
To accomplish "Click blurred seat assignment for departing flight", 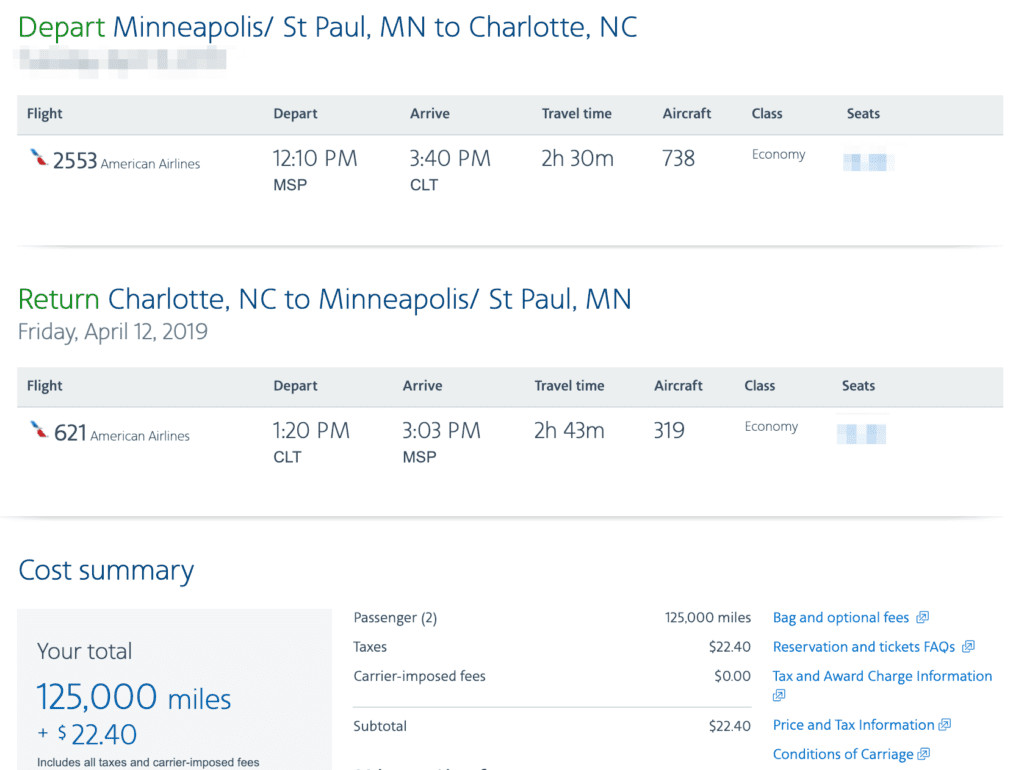I will coord(867,160).
